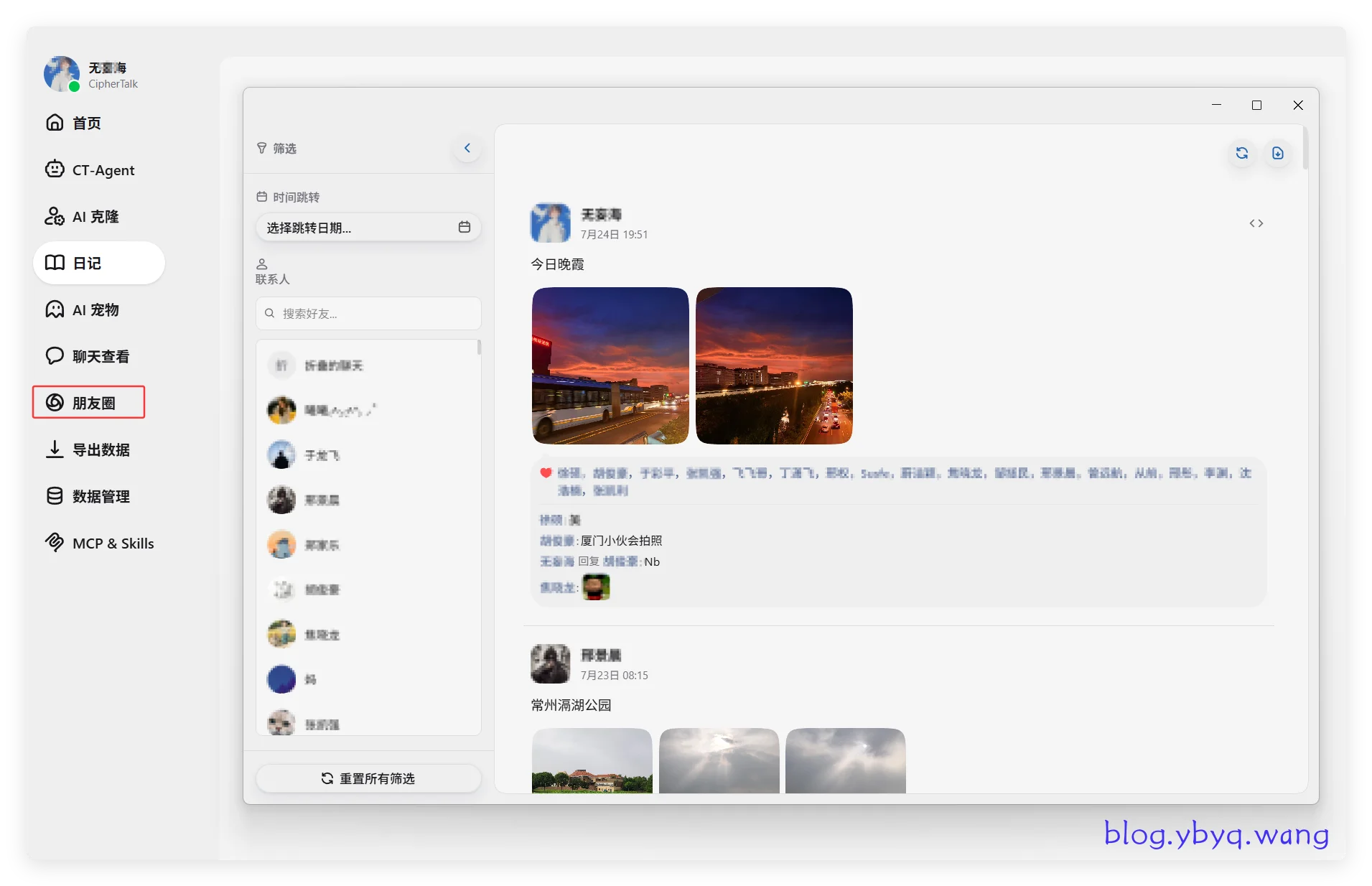Click the 7月24日 19:51 timestamp
Screen dimensions: 1372x886
coord(615,235)
